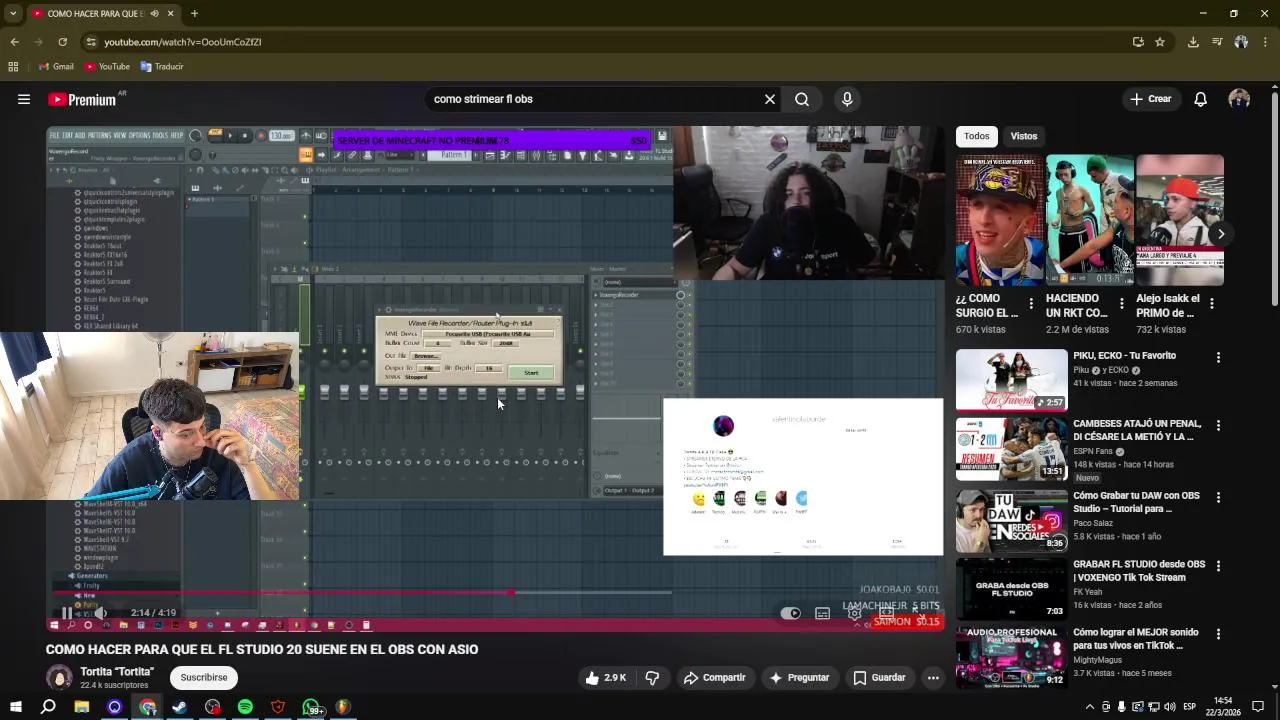Pause the video playback
The image size is (1280, 720).
pyautogui.click(x=66, y=613)
